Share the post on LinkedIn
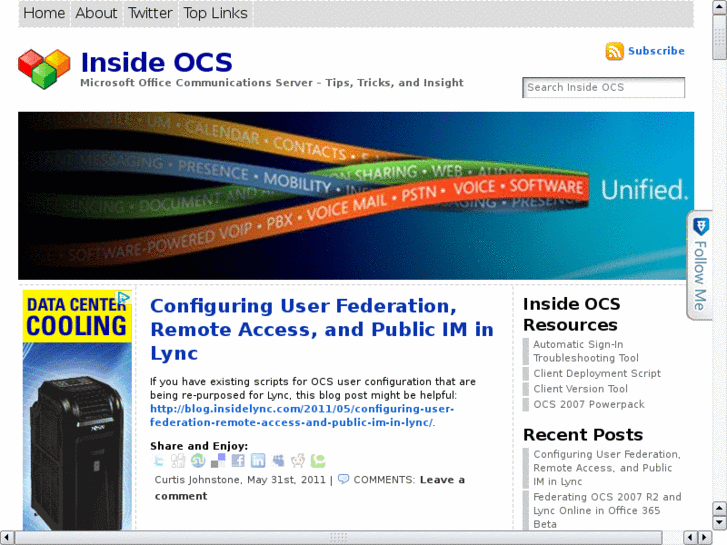Screen dimensions: 727x545 [258, 461]
